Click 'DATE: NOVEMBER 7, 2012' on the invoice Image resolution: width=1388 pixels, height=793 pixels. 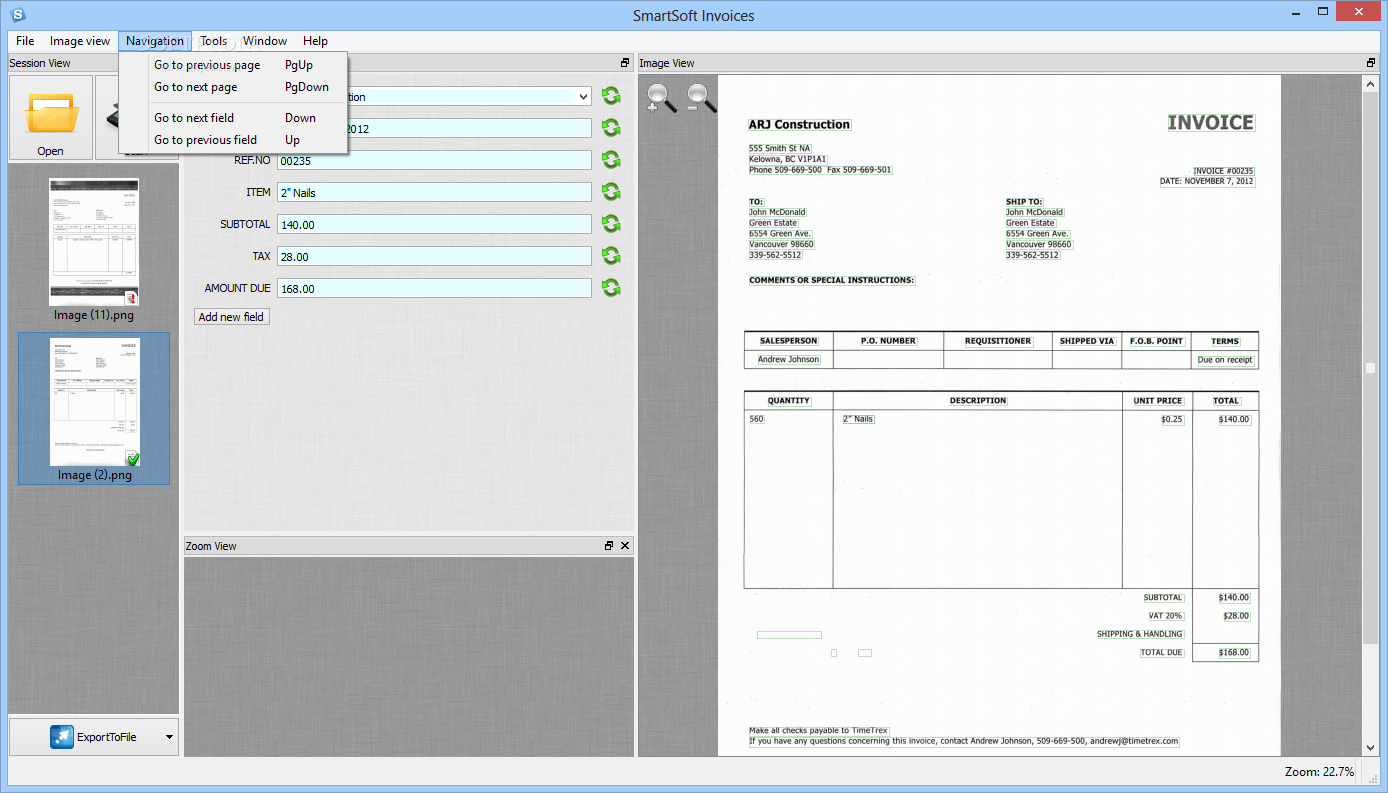(x=1207, y=181)
